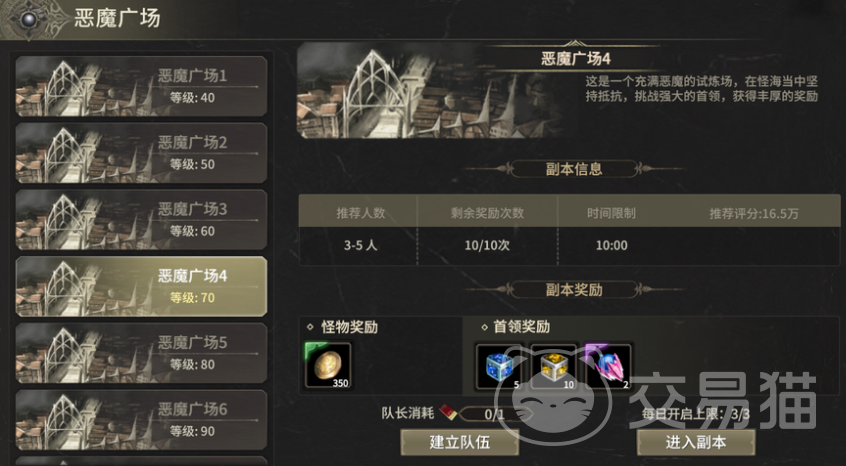Click the ornate orb emblem beside 恶魔广场 title
This screenshot has height=466, width=846.
(29, 19)
